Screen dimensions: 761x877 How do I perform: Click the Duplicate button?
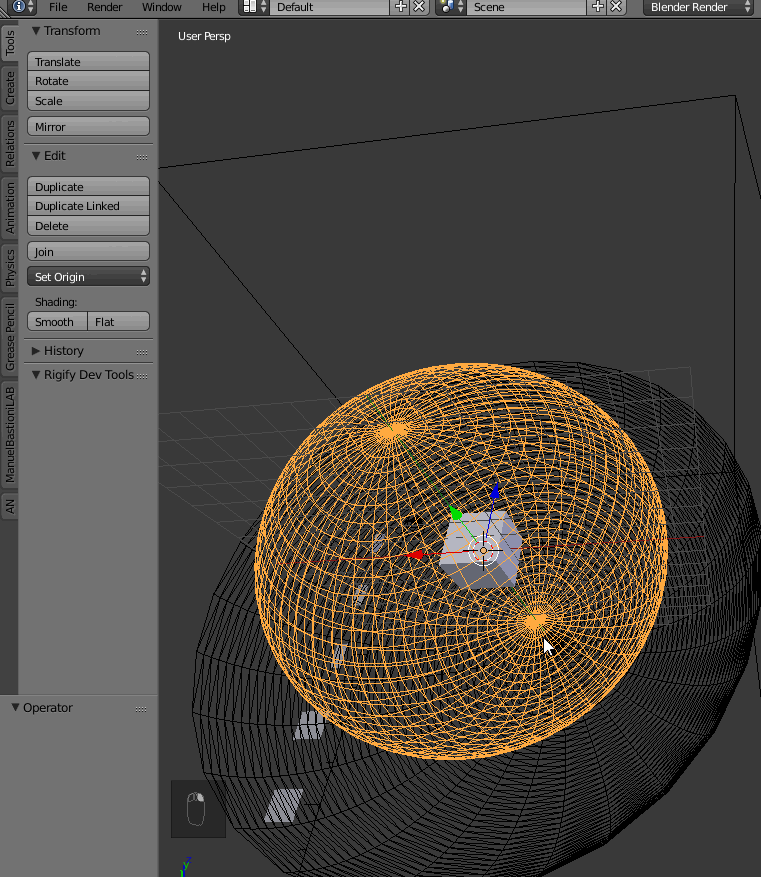pyautogui.click(x=88, y=187)
